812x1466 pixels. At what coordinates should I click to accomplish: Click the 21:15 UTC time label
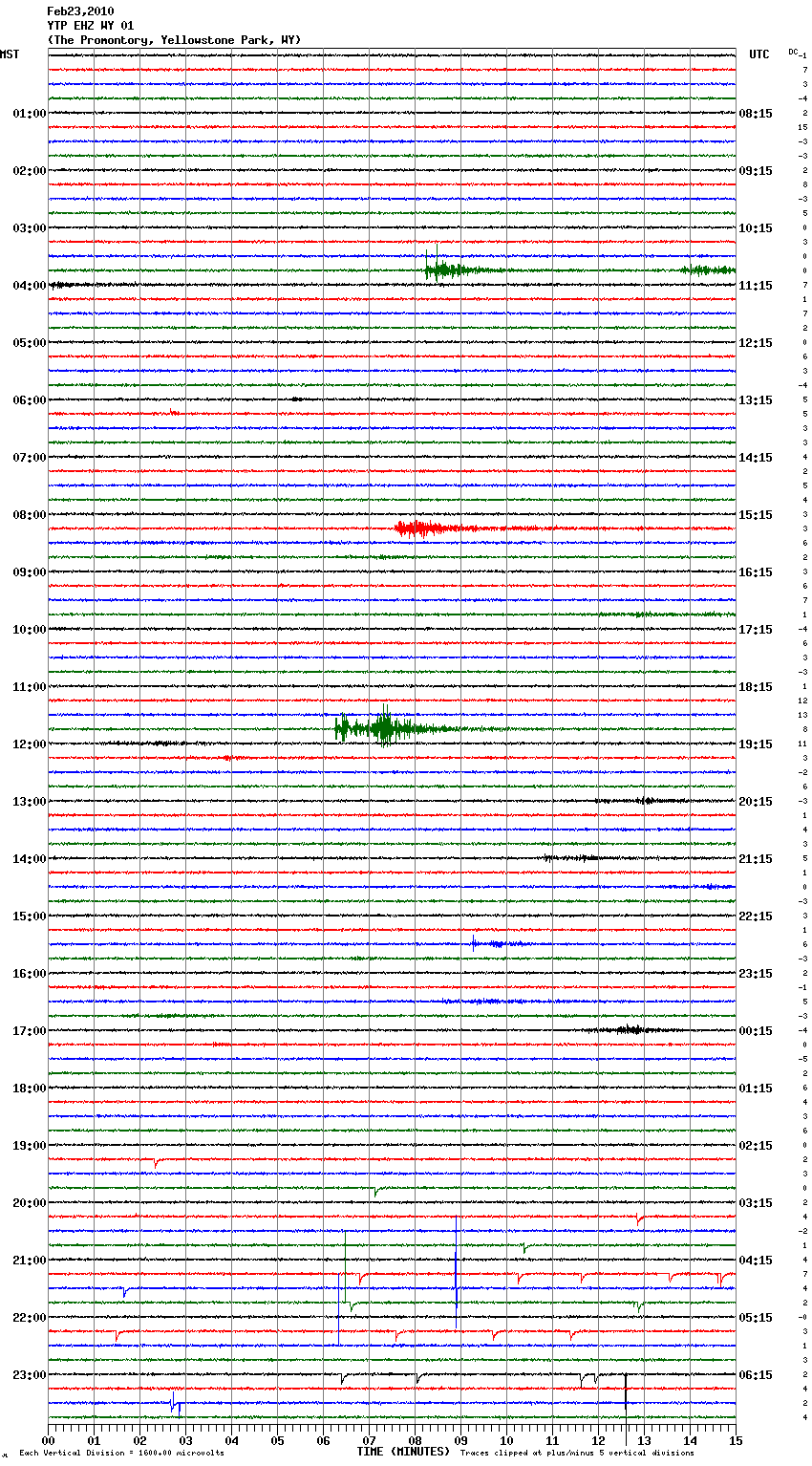[x=756, y=859]
